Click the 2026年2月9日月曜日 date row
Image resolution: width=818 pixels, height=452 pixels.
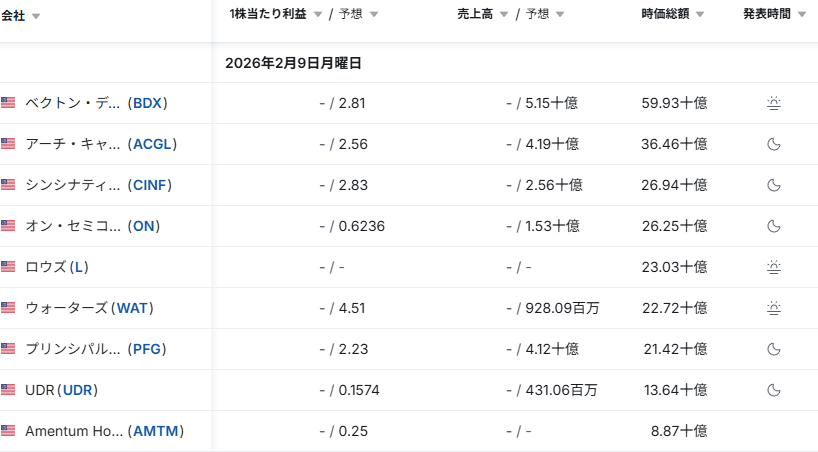pyautogui.click(x=293, y=63)
